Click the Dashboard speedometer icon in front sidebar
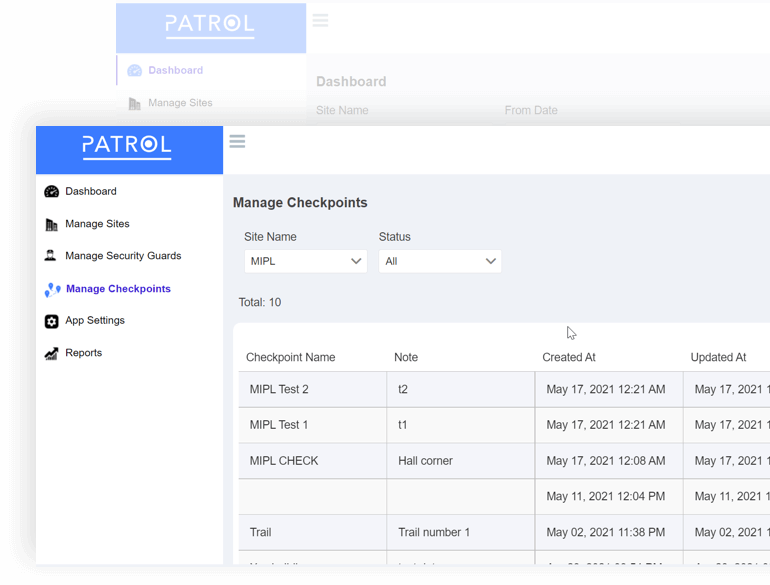Screen dimensions: 770x585 coord(52,192)
